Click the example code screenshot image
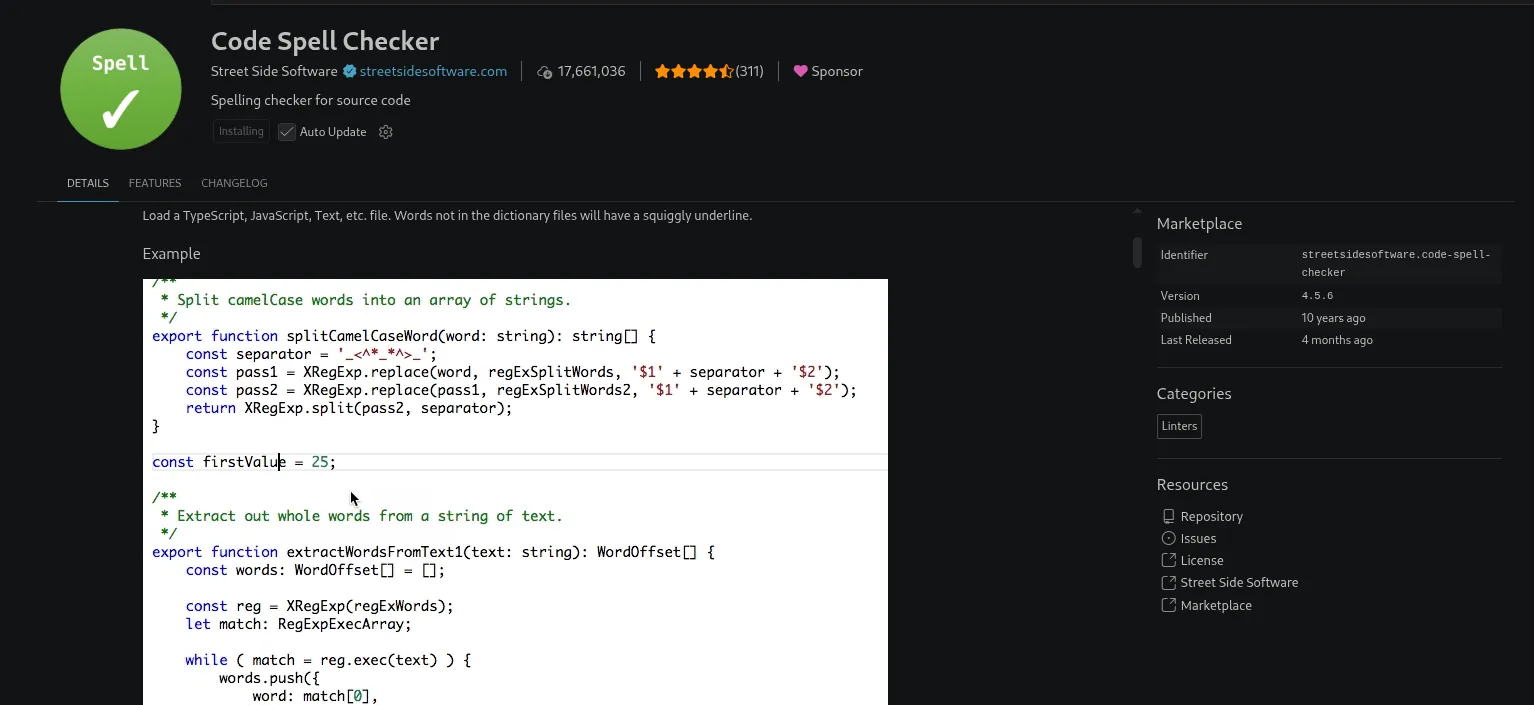Image resolution: width=1534 pixels, height=705 pixels. (515, 492)
